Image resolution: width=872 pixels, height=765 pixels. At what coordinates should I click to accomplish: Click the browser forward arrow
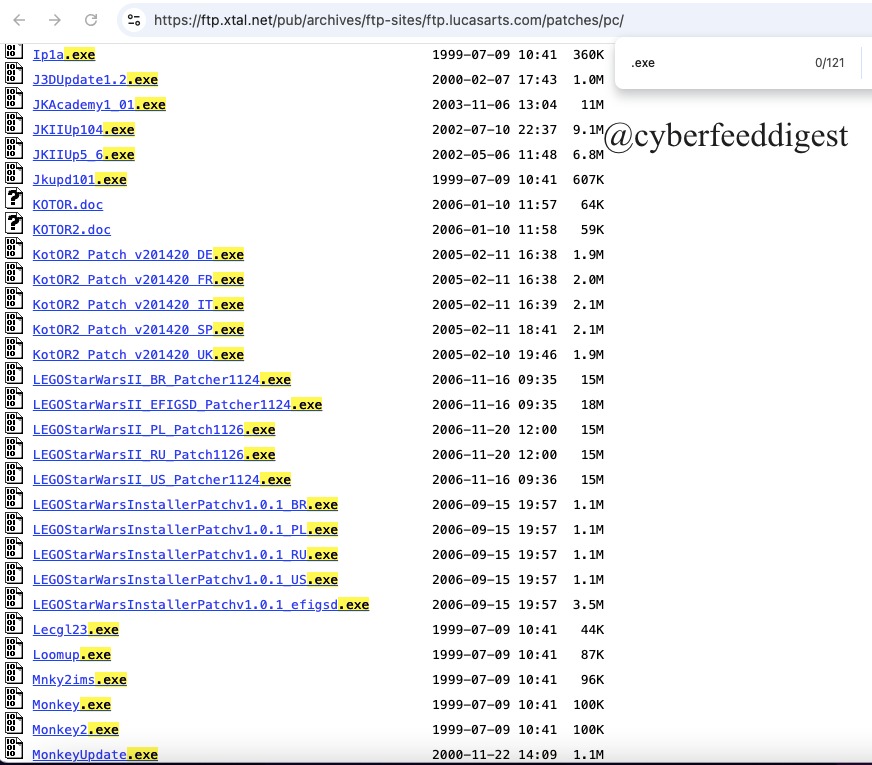[x=54, y=21]
